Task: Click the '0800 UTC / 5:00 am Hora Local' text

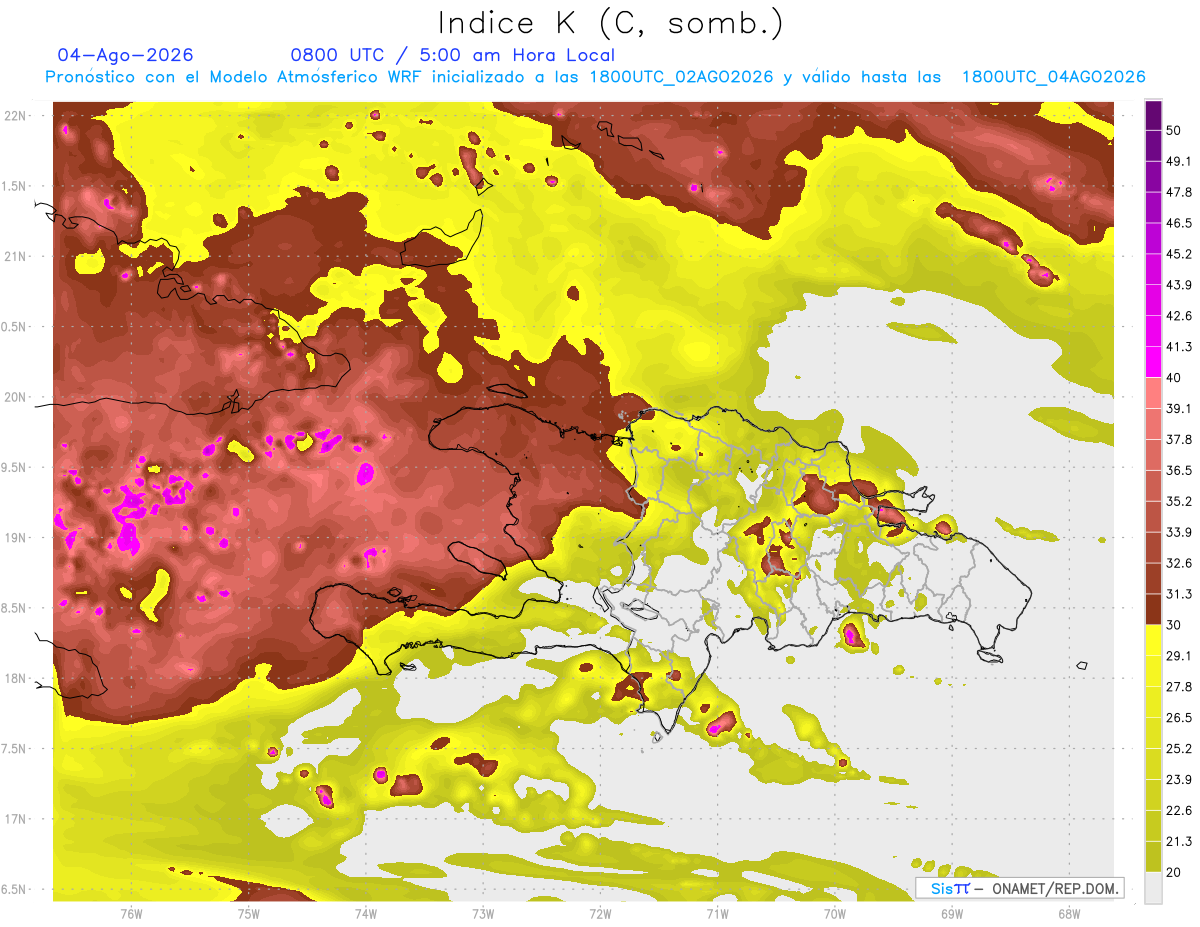Action: pyautogui.click(x=452, y=55)
